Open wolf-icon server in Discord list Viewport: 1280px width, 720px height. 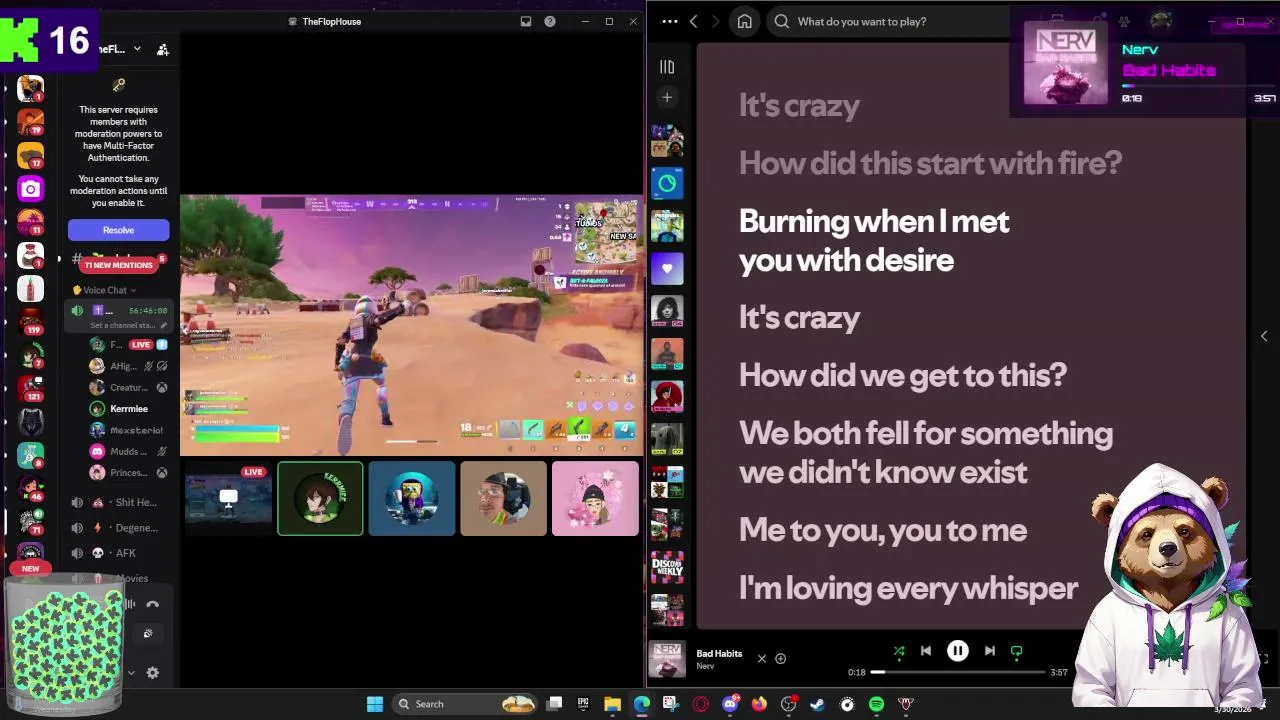pos(31,422)
